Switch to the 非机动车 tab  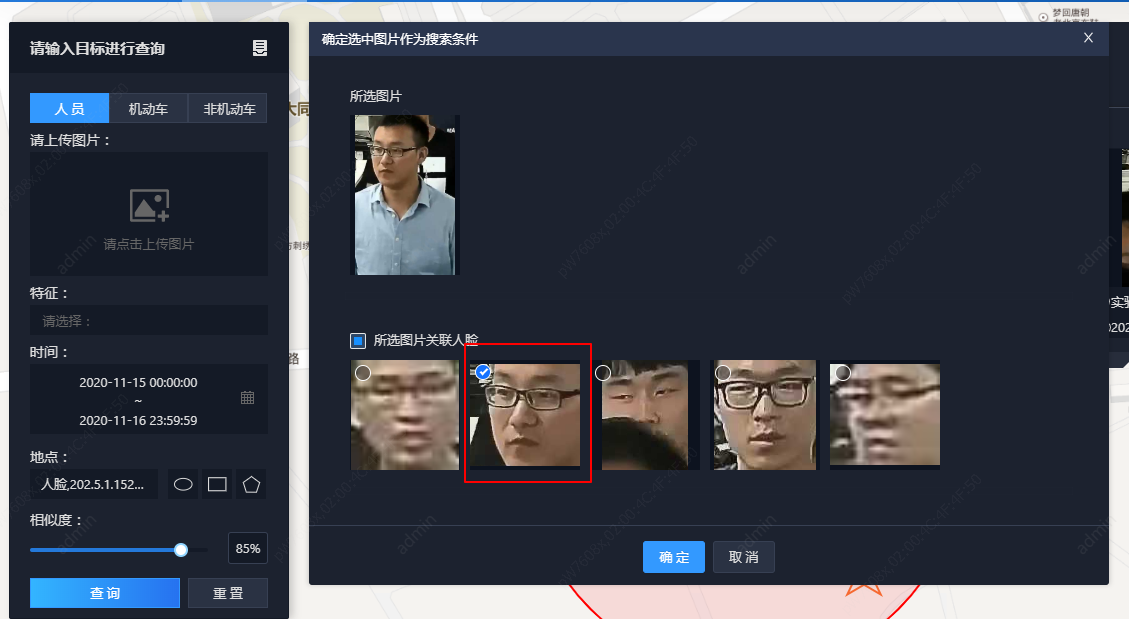(228, 109)
